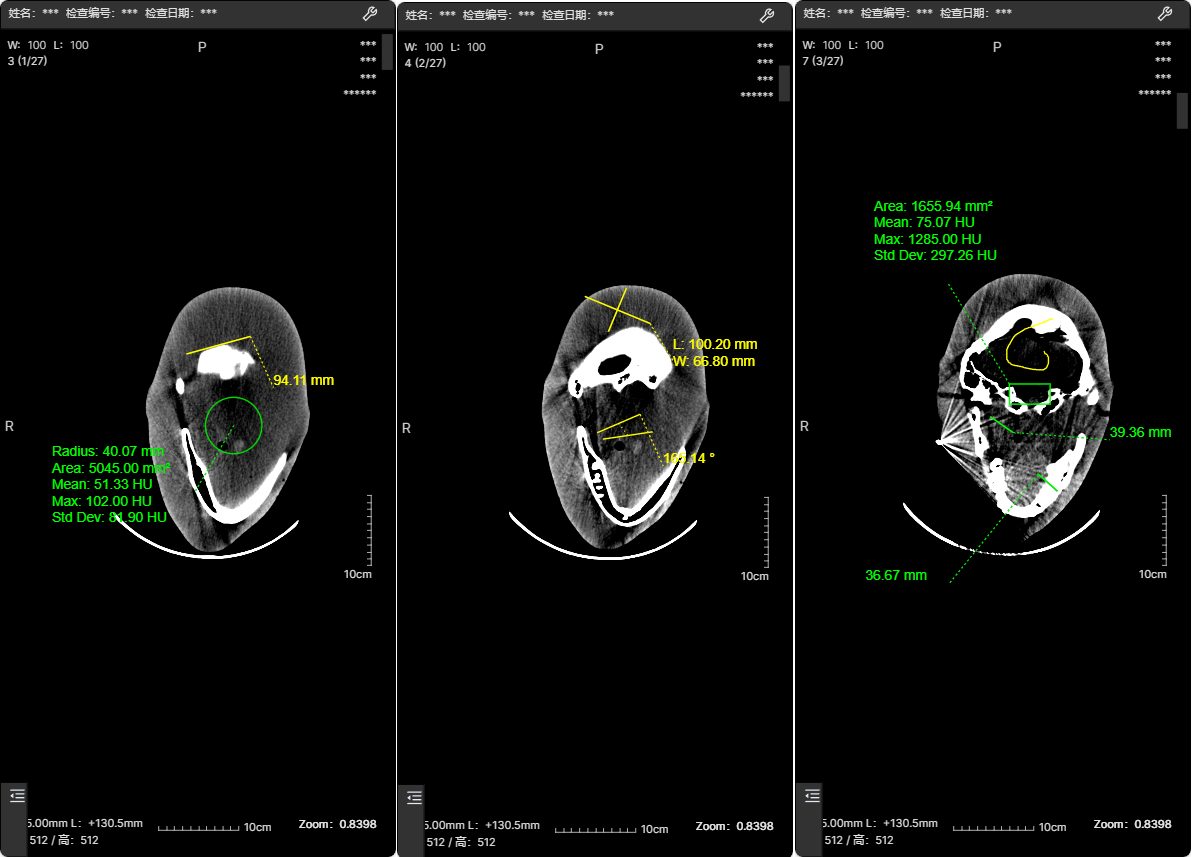Select the 94.11 mm measurement label
Viewport: 1194px width, 857px height.
(303, 381)
